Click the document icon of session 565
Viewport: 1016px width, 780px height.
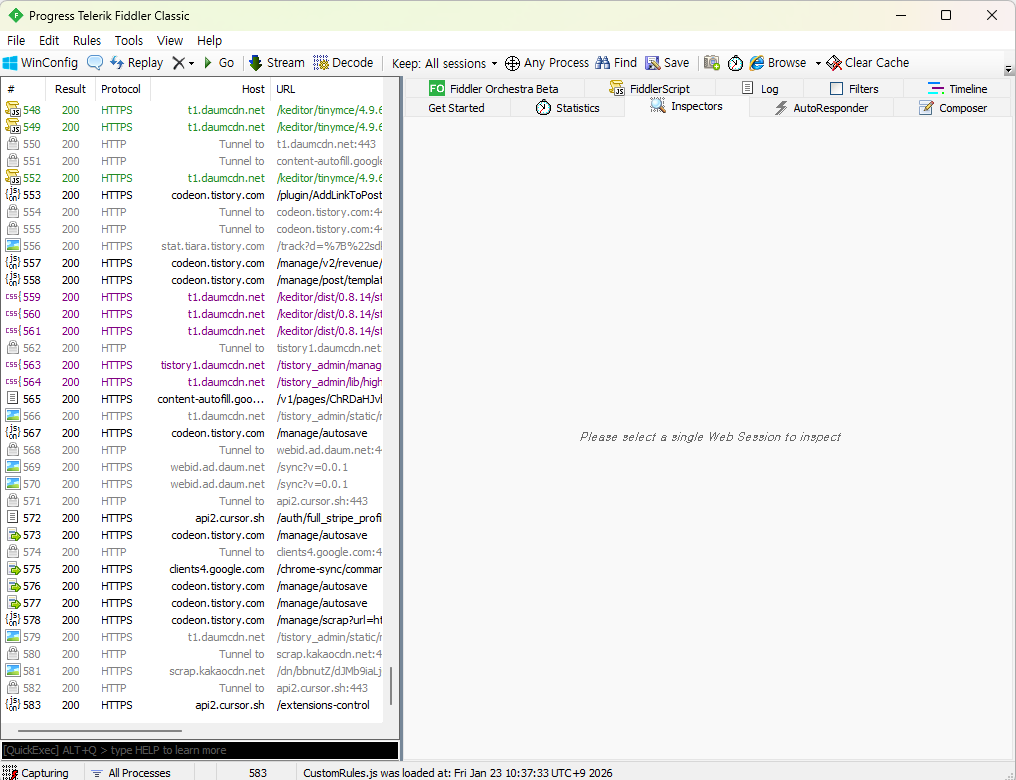tap(12, 398)
